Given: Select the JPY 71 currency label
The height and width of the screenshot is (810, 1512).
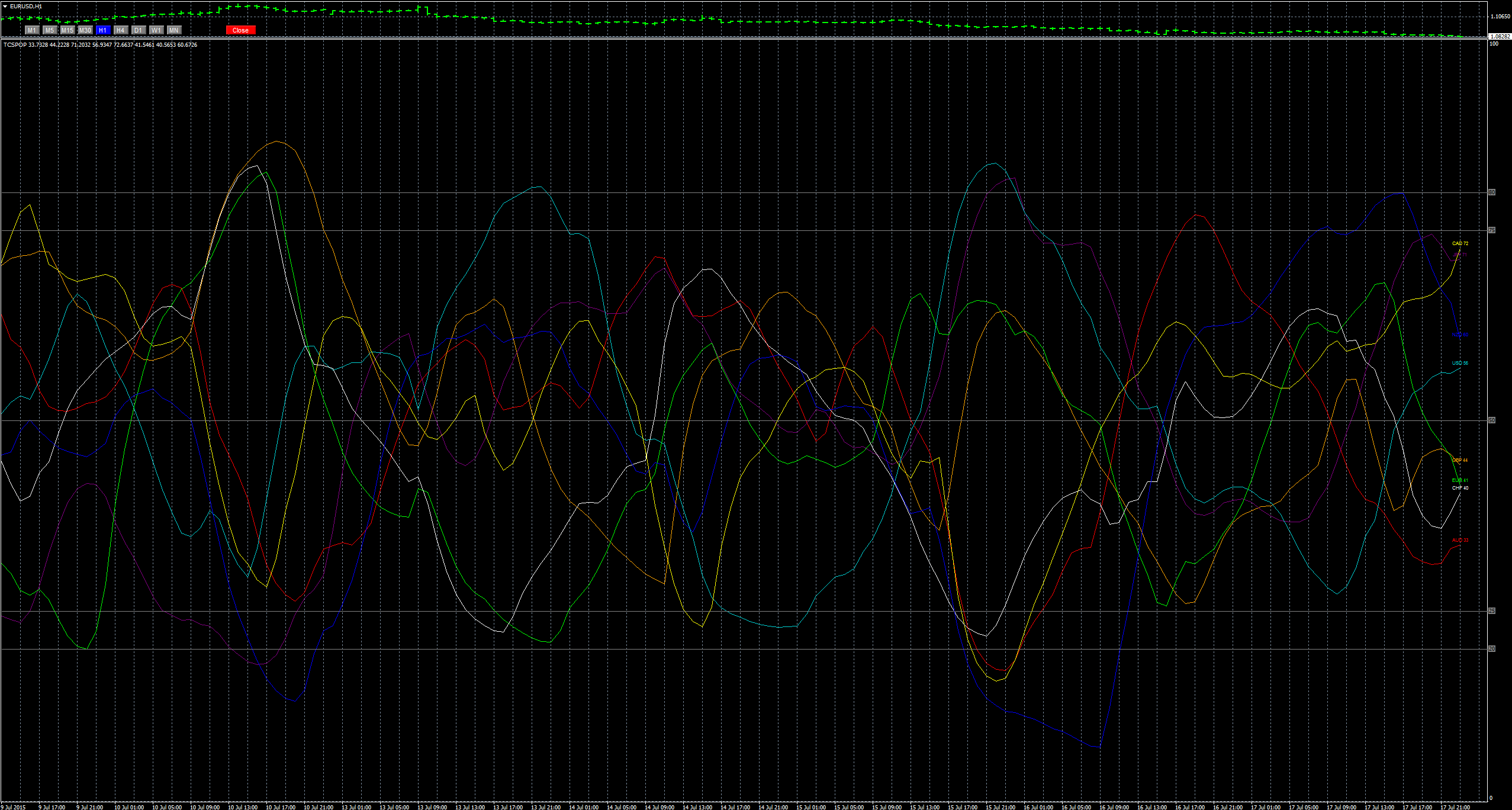Looking at the screenshot, I should pos(1460,255).
